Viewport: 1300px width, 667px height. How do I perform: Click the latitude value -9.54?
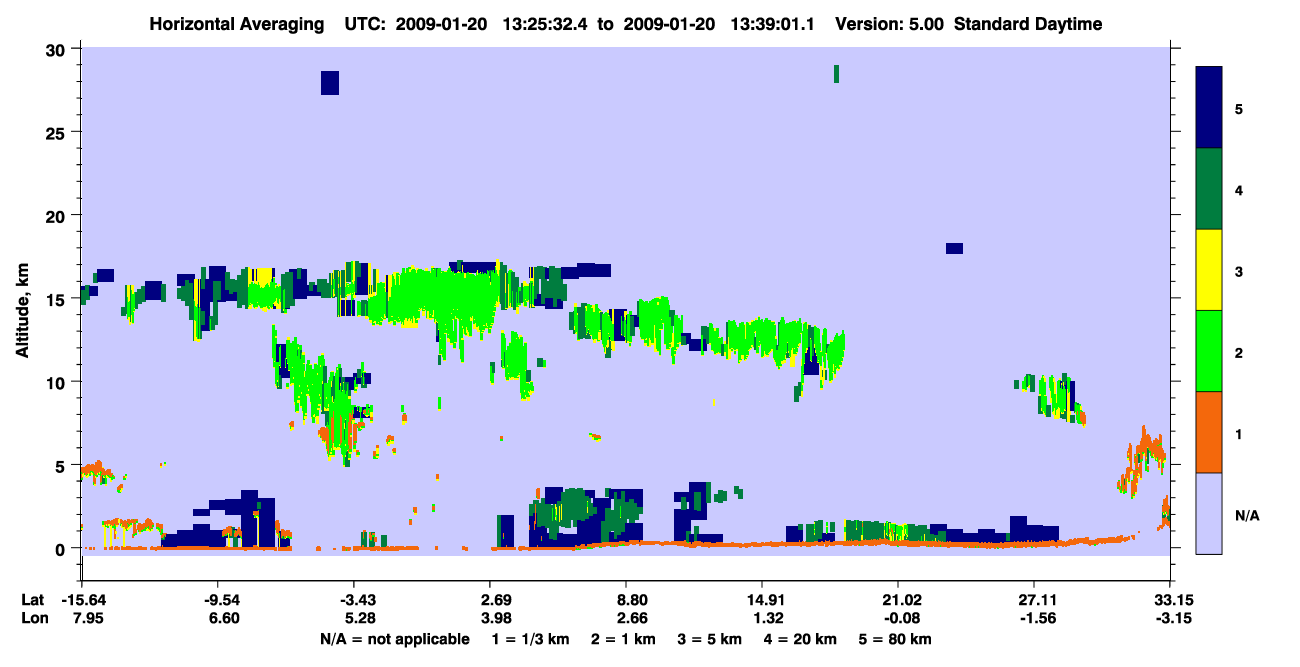tap(221, 600)
